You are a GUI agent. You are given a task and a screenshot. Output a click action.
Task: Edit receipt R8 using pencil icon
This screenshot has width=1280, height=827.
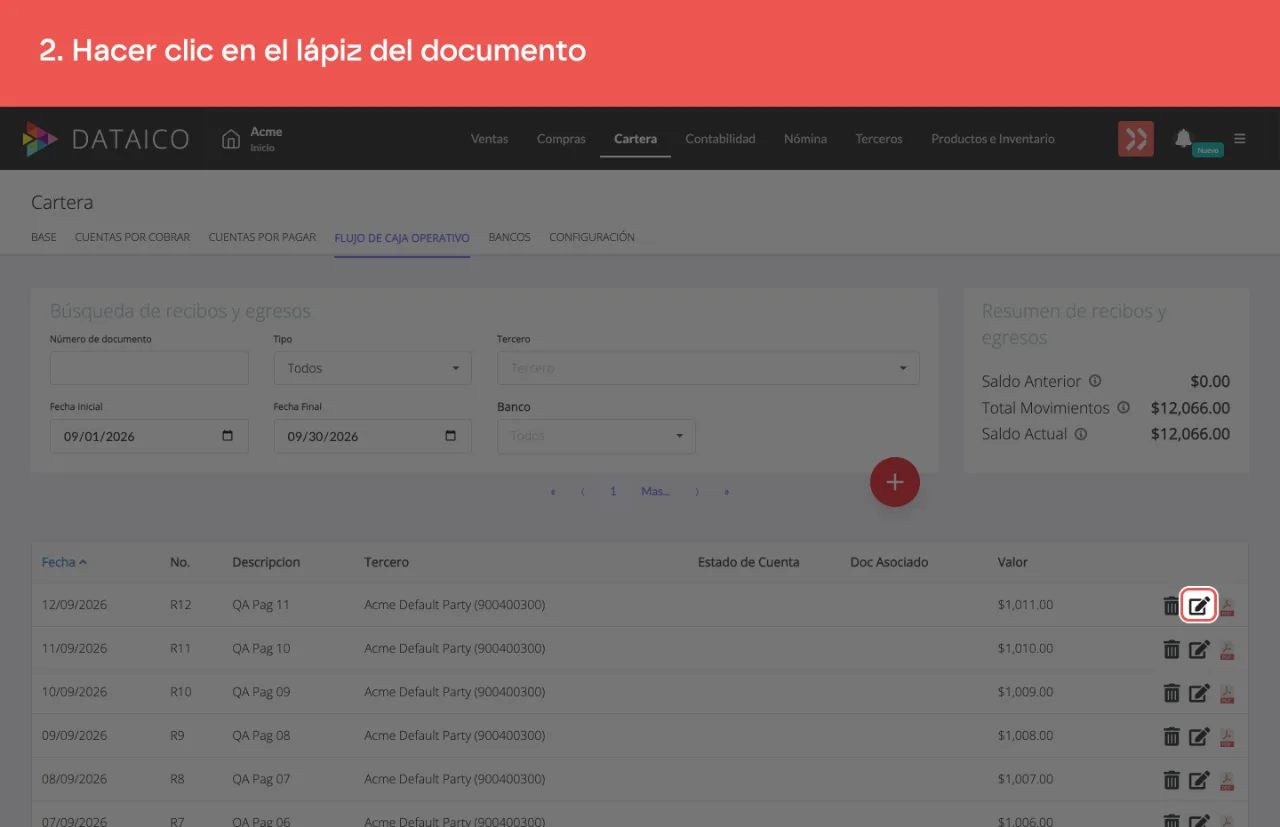coord(1199,779)
